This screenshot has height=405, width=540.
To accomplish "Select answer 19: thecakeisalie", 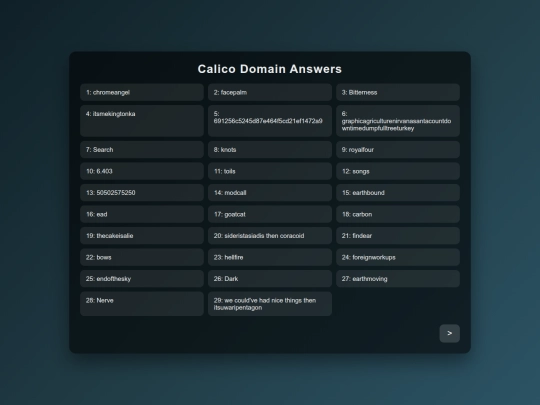I will click(x=142, y=236).
